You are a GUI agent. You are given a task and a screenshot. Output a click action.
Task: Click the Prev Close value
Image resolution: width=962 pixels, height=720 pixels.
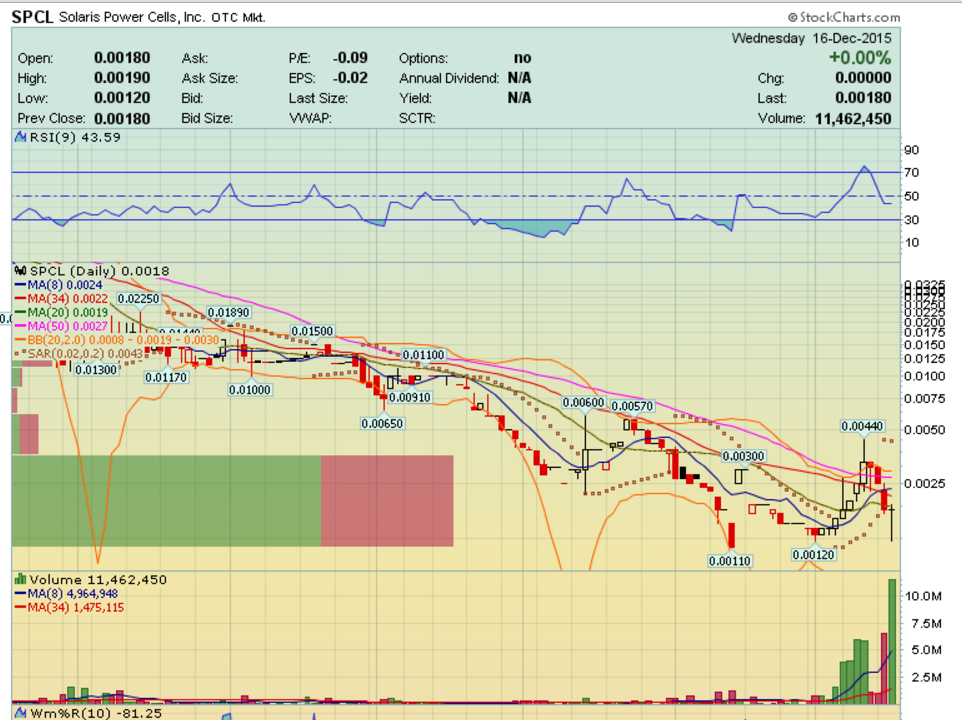[121, 118]
